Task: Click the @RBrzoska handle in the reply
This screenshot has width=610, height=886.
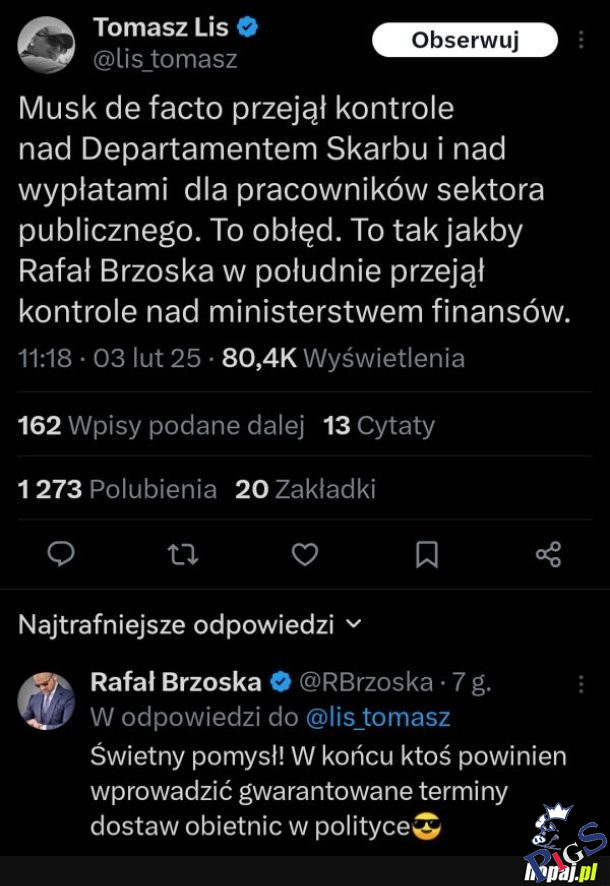Action: 366,683
